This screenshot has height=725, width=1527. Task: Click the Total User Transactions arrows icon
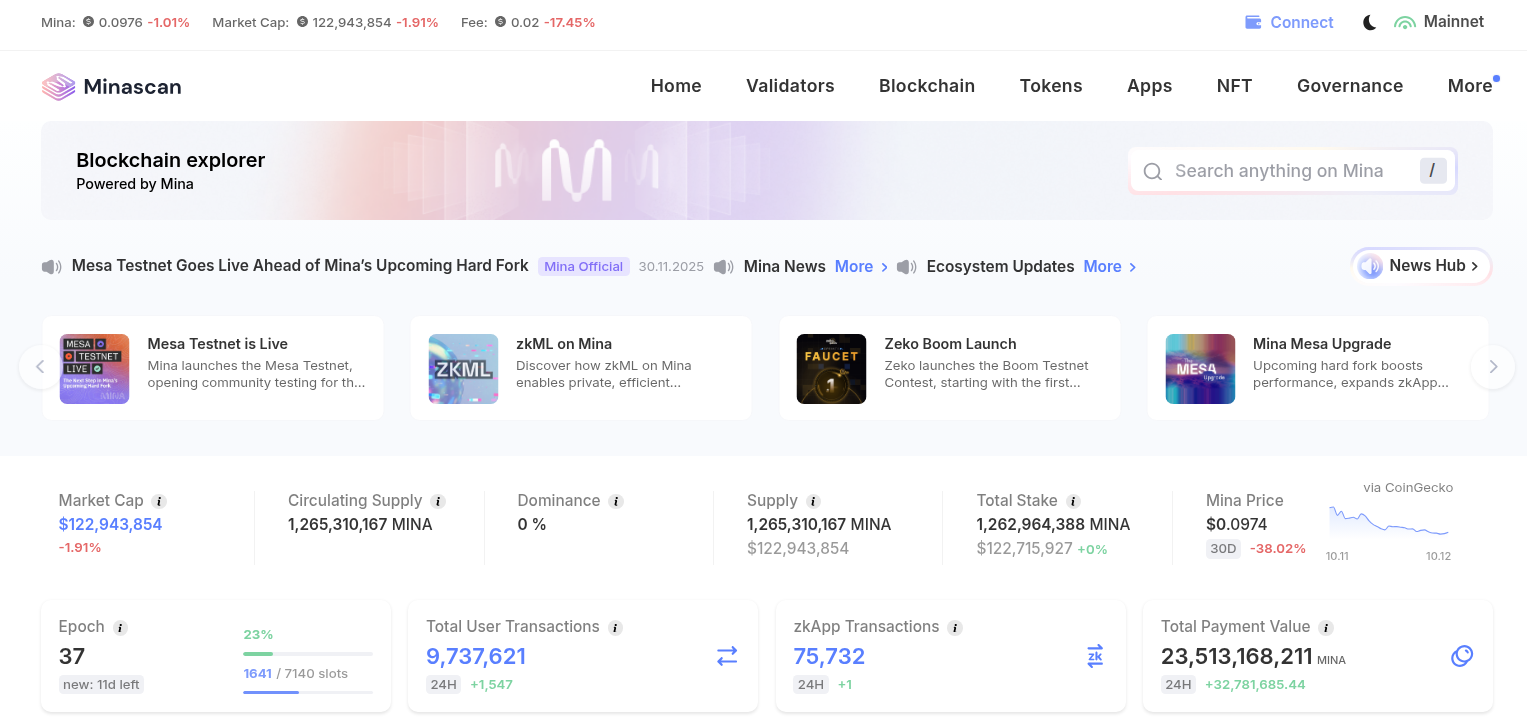point(727,656)
